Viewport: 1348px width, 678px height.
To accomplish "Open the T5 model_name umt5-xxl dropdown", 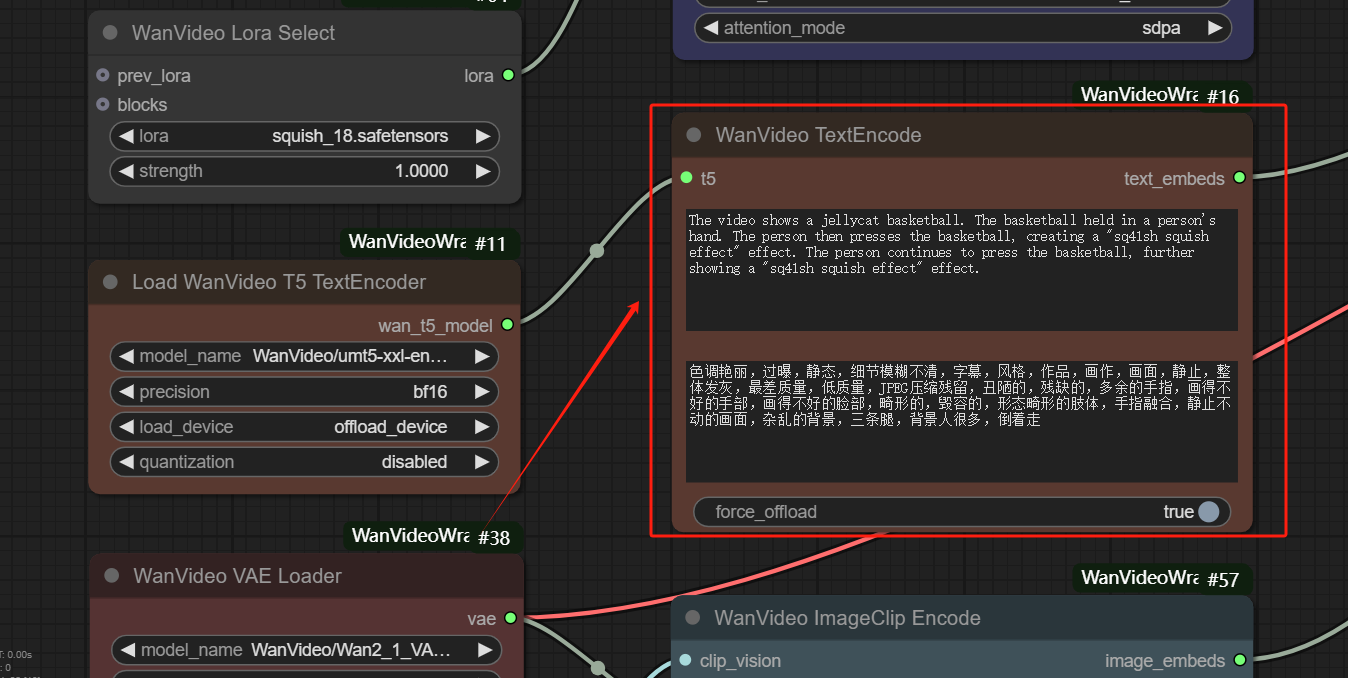I will (x=304, y=356).
